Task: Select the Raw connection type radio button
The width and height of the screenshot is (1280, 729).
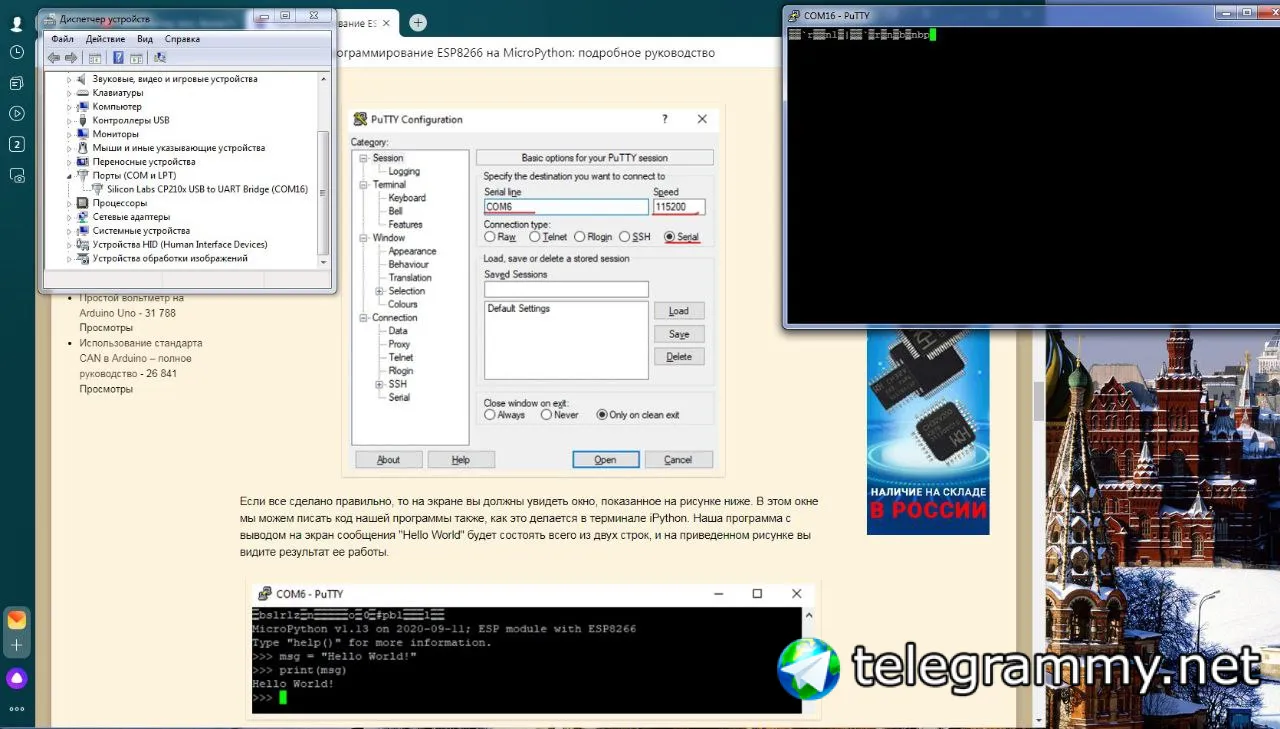Action: coord(490,237)
